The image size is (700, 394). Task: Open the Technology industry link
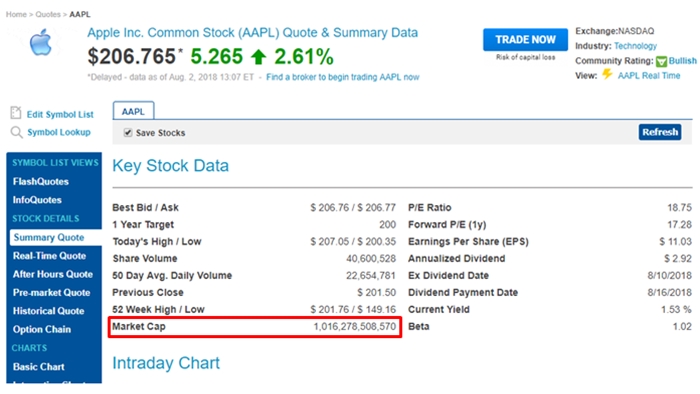click(635, 46)
